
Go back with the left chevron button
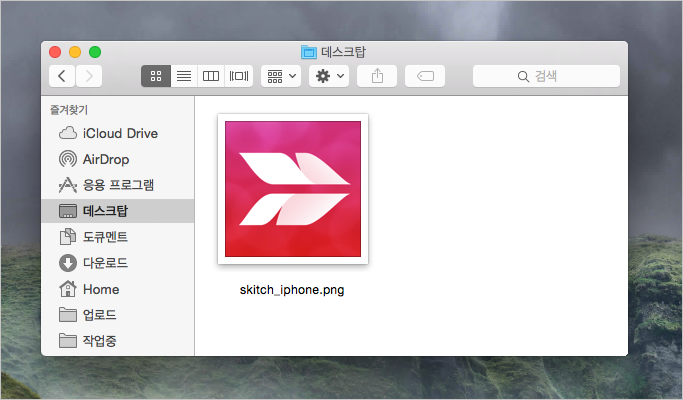pyautogui.click(x=62, y=76)
